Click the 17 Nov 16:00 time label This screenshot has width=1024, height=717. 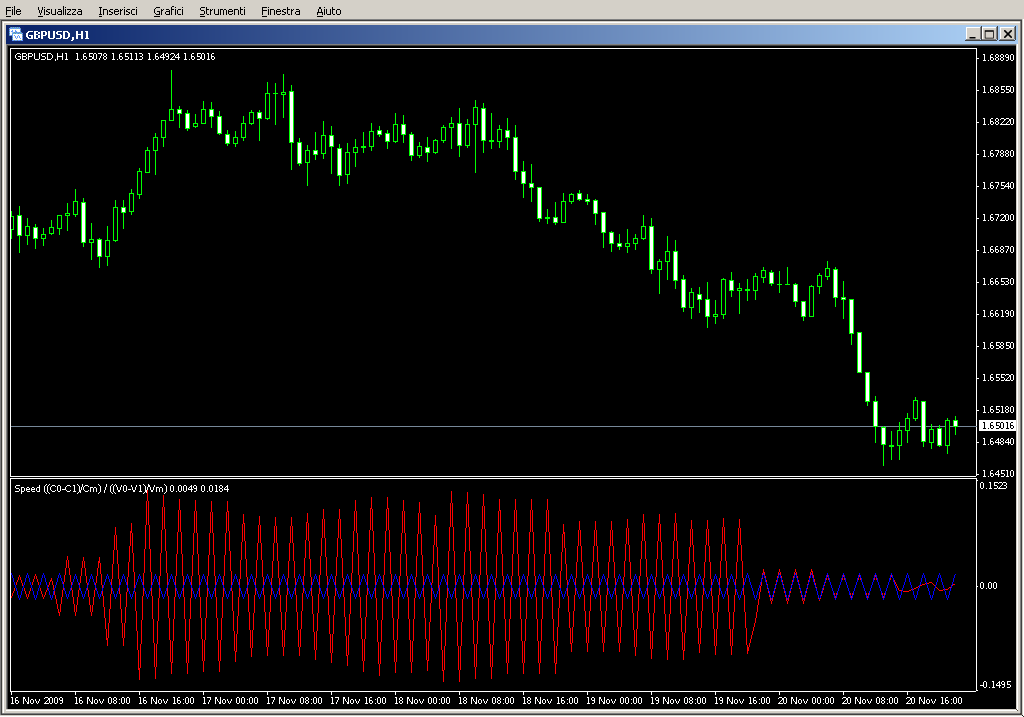click(x=358, y=701)
